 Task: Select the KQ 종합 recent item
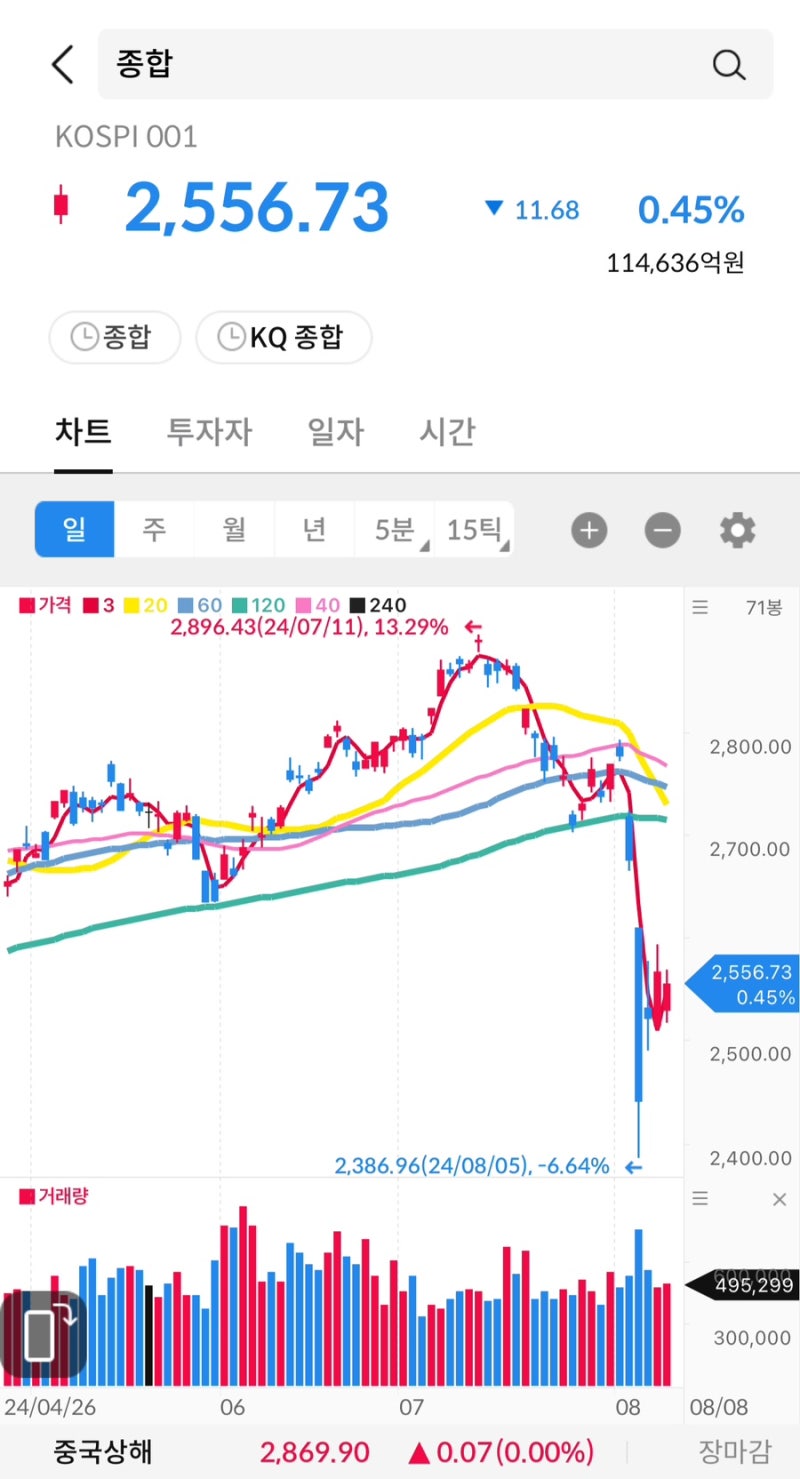point(284,337)
